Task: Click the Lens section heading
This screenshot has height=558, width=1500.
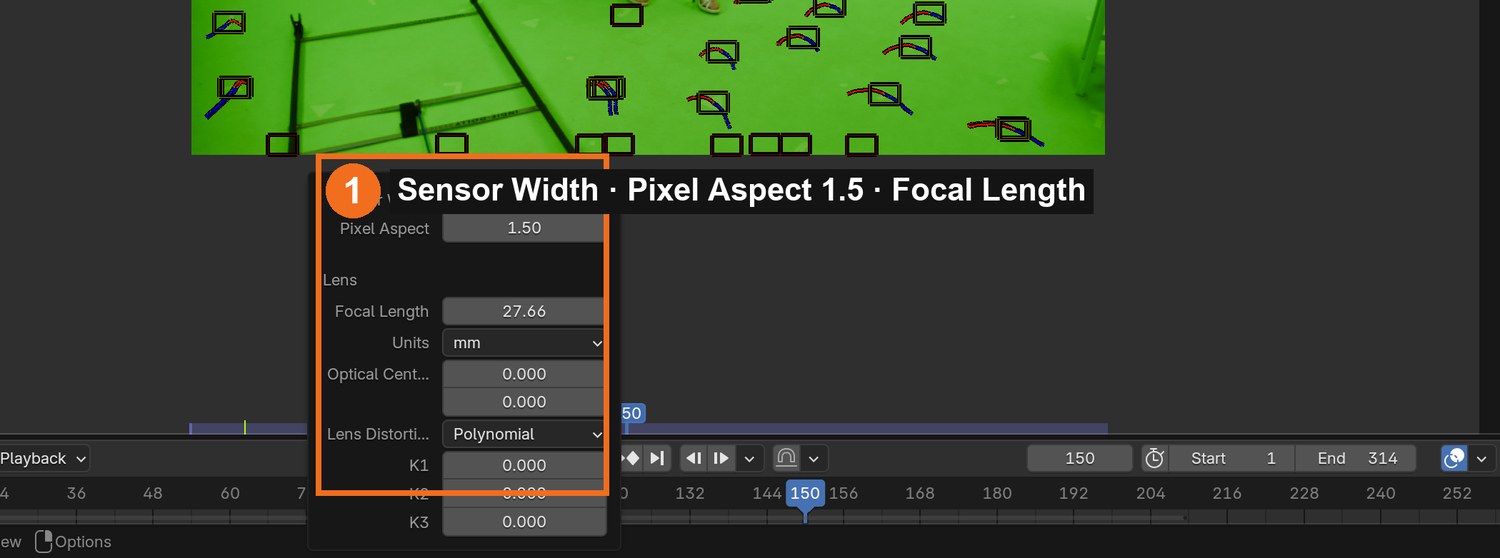Action: (x=340, y=280)
